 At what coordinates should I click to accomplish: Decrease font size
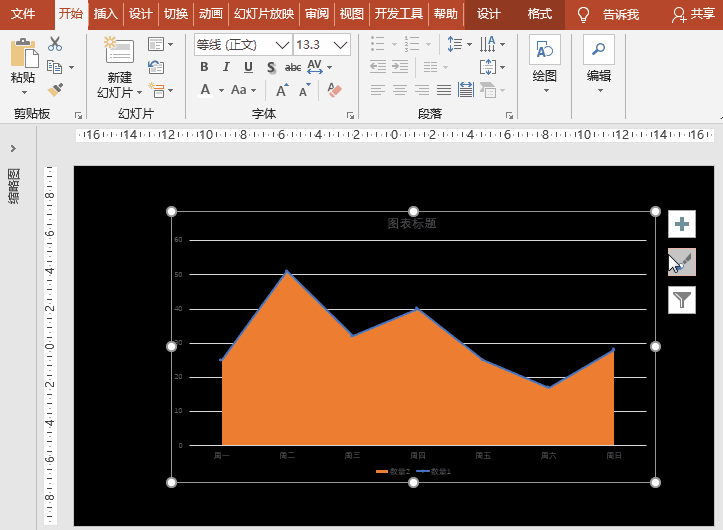[305, 90]
